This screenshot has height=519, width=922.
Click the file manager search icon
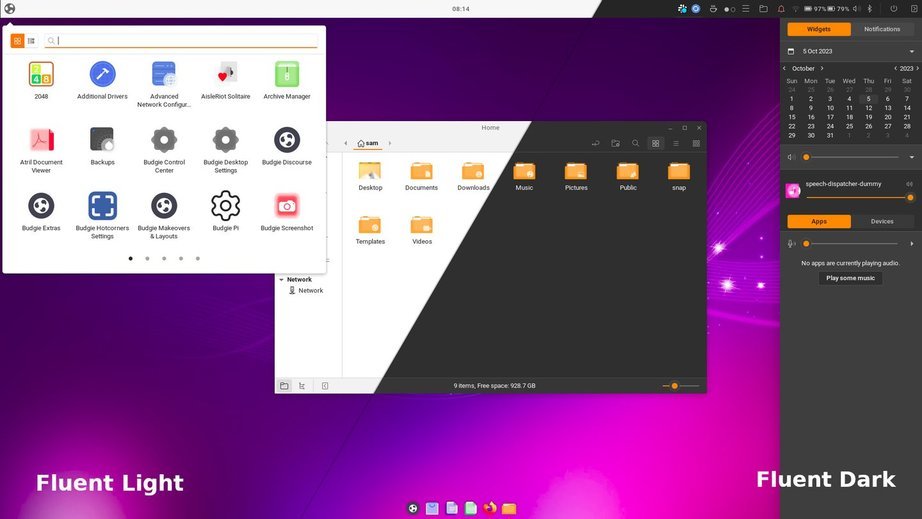click(635, 143)
